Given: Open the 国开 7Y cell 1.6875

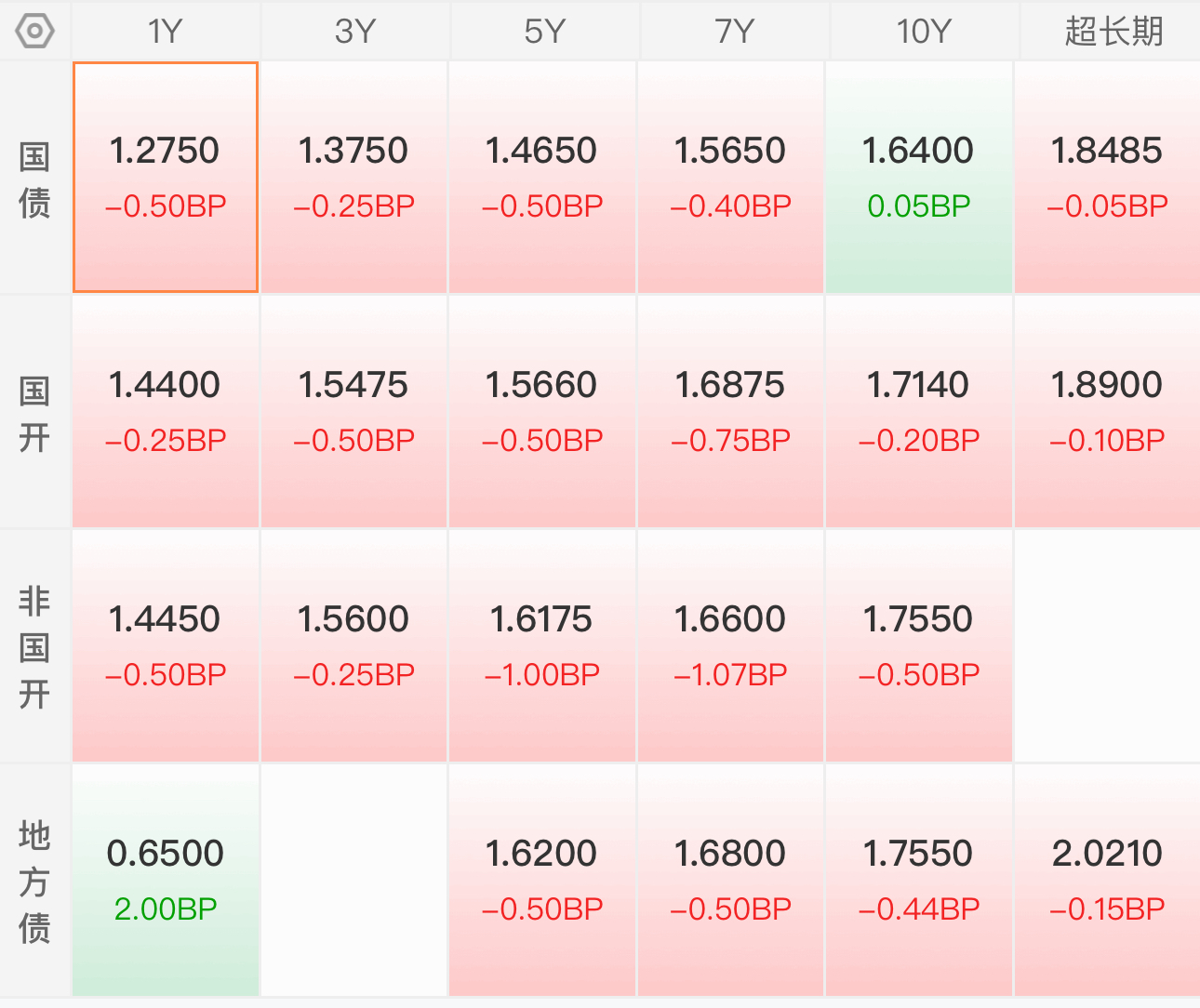Looking at the screenshot, I should [730, 412].
